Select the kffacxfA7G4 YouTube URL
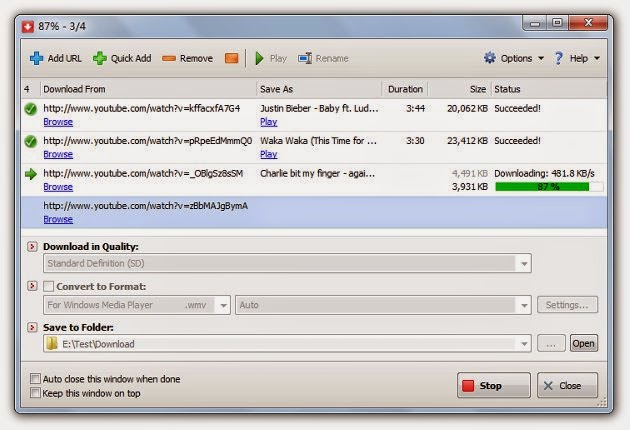Viewport: 630px width, 430px height. pos(141,109)
